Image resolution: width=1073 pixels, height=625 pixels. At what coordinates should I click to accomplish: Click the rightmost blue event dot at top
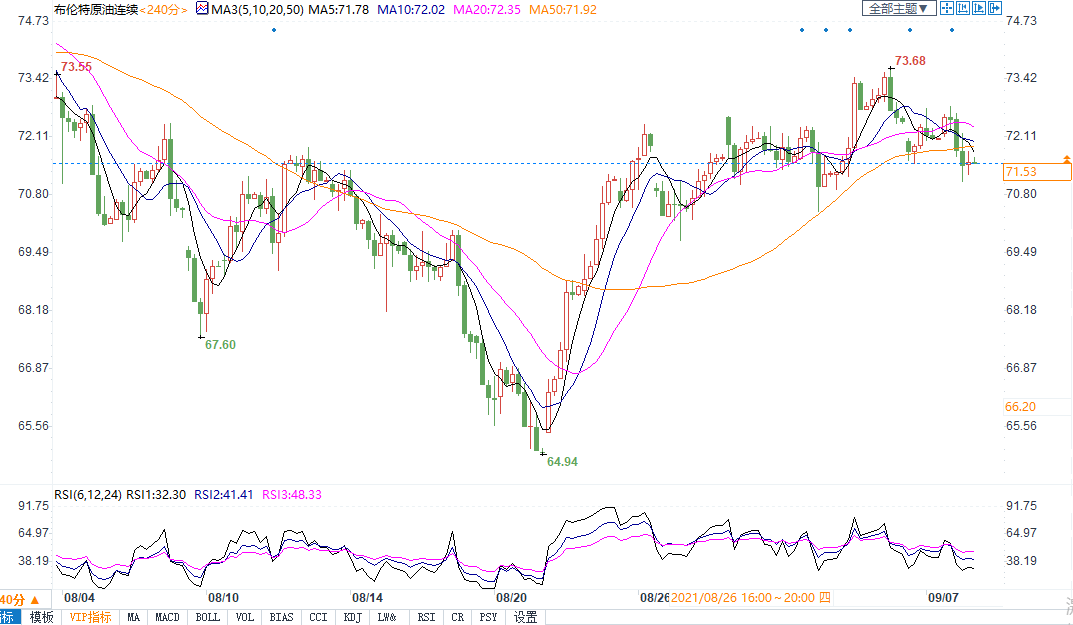point(951,30)
